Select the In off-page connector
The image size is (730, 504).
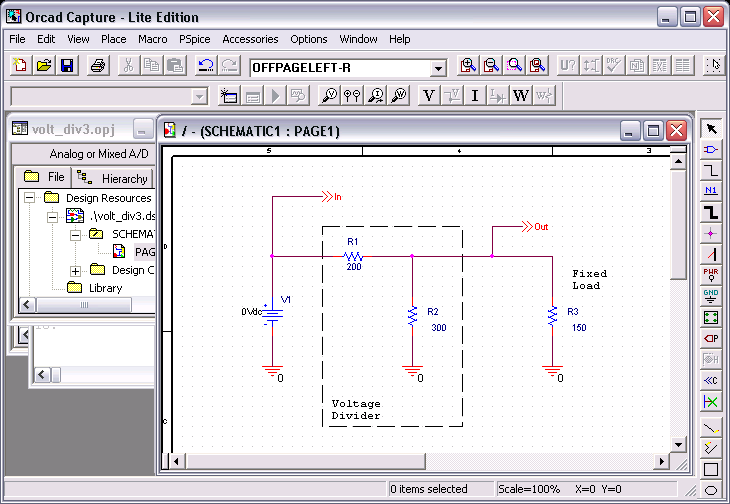click(x=331, y=197)
